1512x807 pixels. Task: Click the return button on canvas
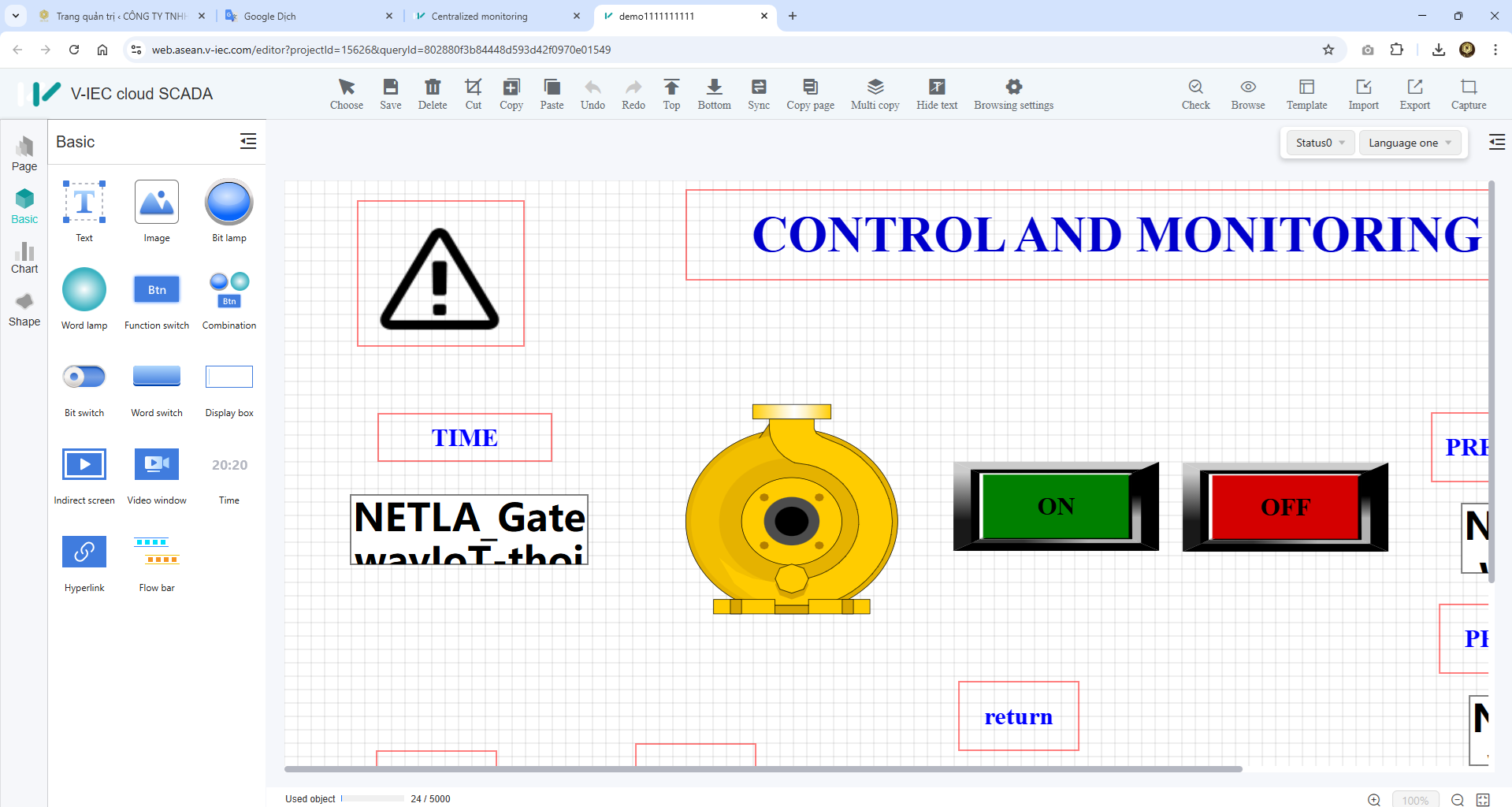[1018, 716]
